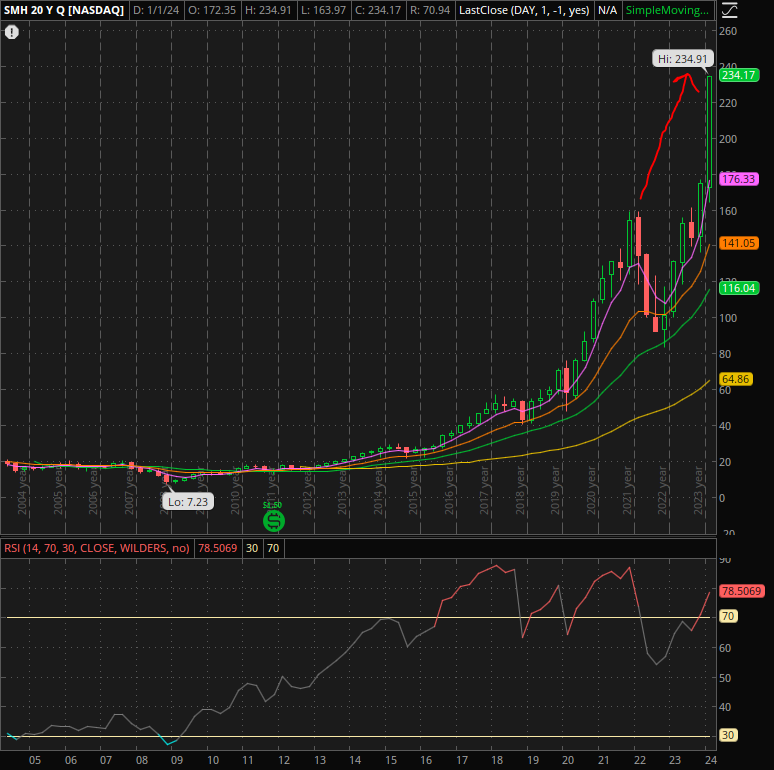The width and height of the screenshot is (774, 770).
Task: Click the yellow 30 level label on RSI axis
Action: click(728, 735)
